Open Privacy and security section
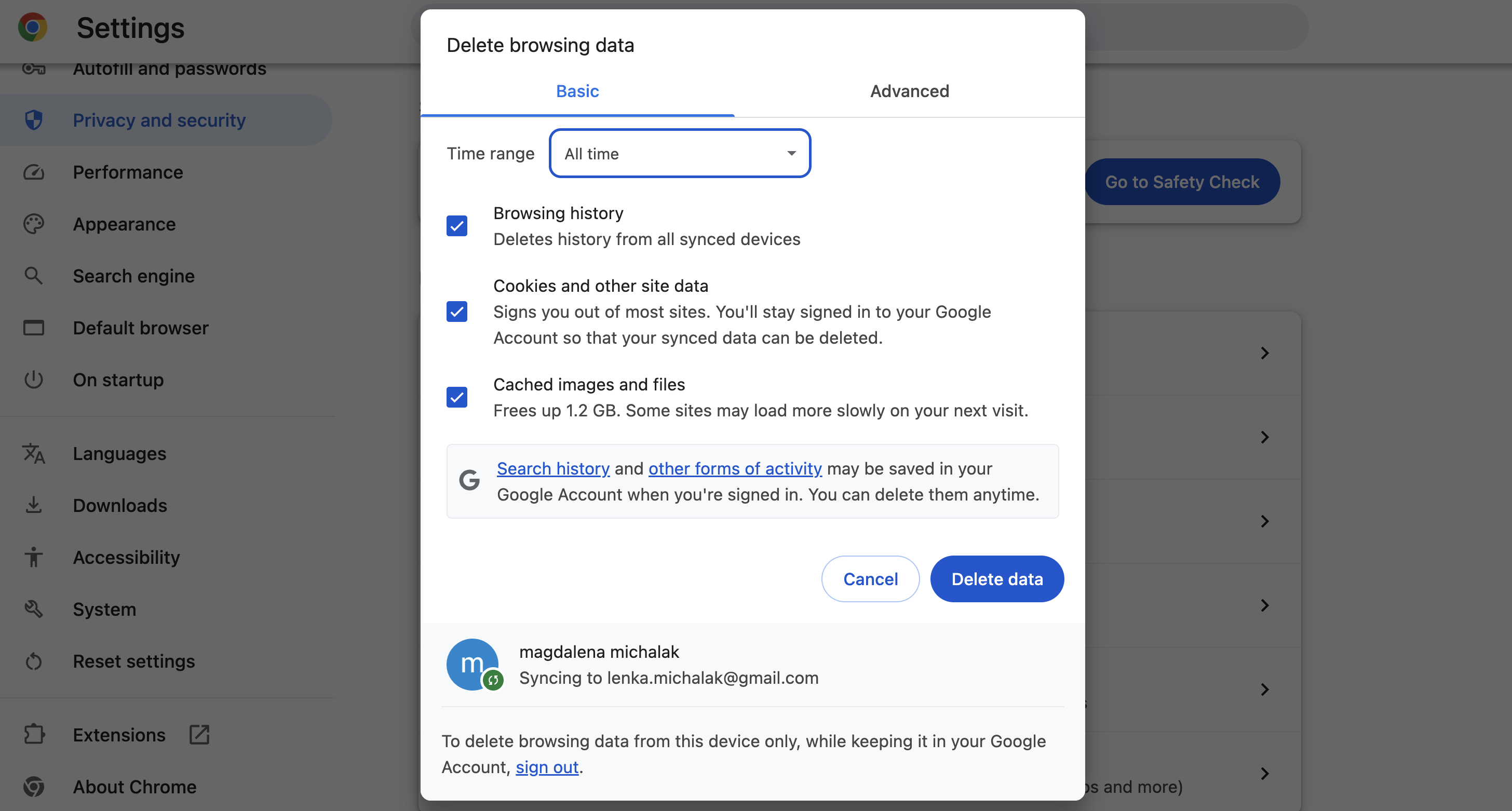1512x811 pixels. coord(159,120)
